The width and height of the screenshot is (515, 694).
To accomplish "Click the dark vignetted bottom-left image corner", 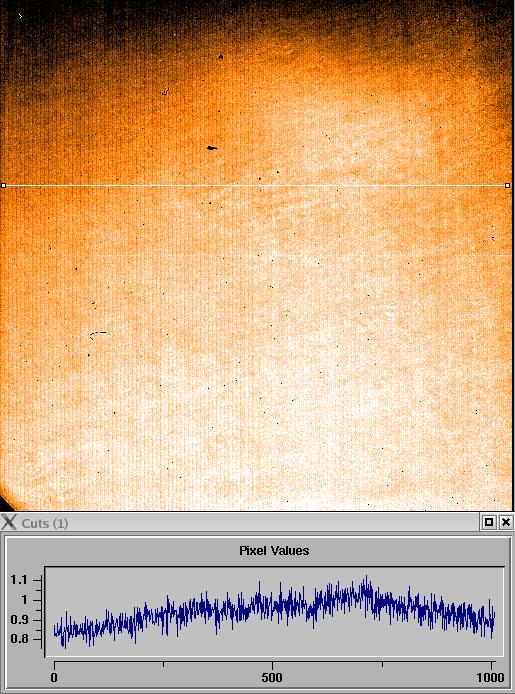I will [x=6, y=504].
